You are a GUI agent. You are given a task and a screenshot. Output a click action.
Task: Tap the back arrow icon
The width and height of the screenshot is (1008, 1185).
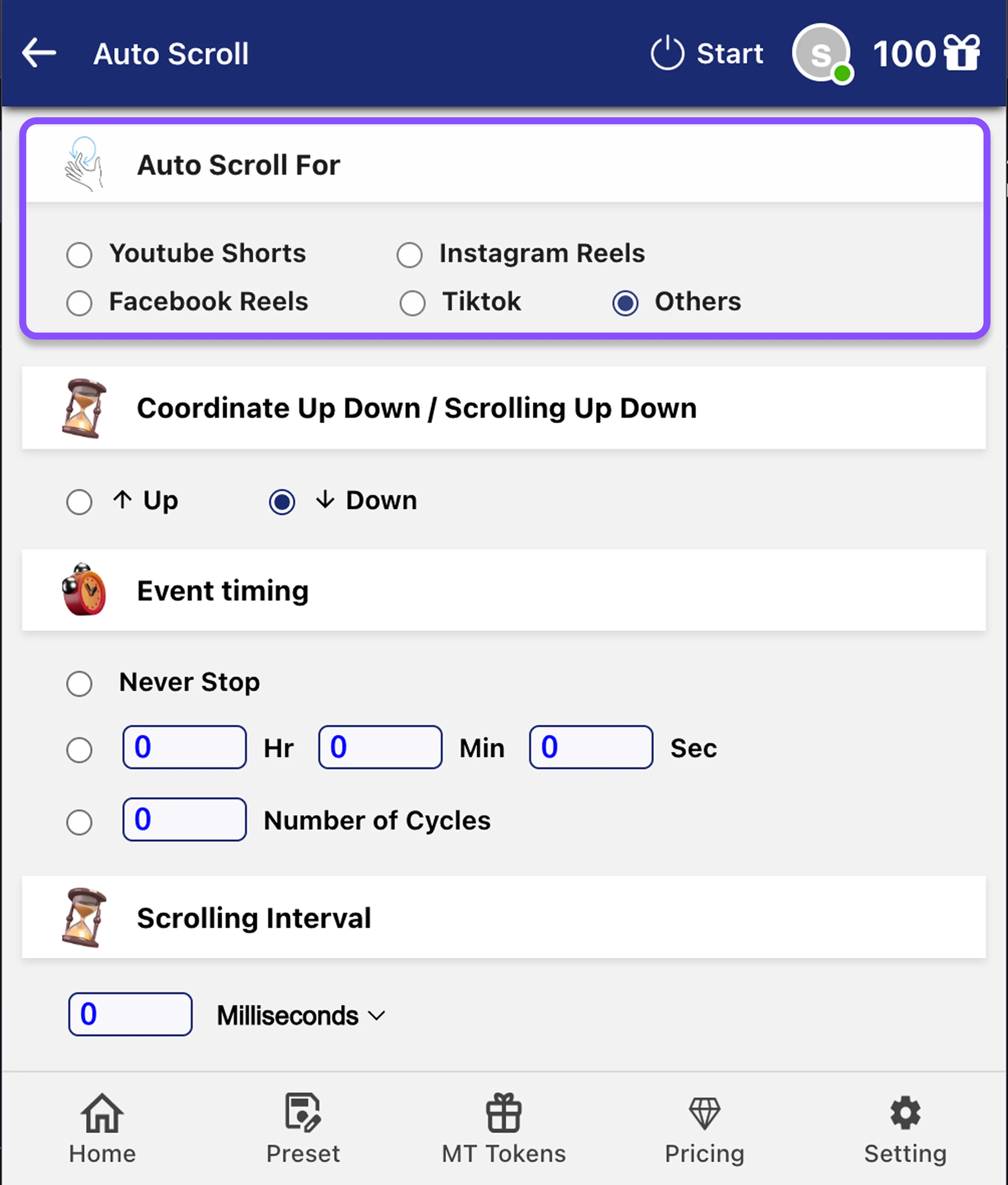point(39,53)
